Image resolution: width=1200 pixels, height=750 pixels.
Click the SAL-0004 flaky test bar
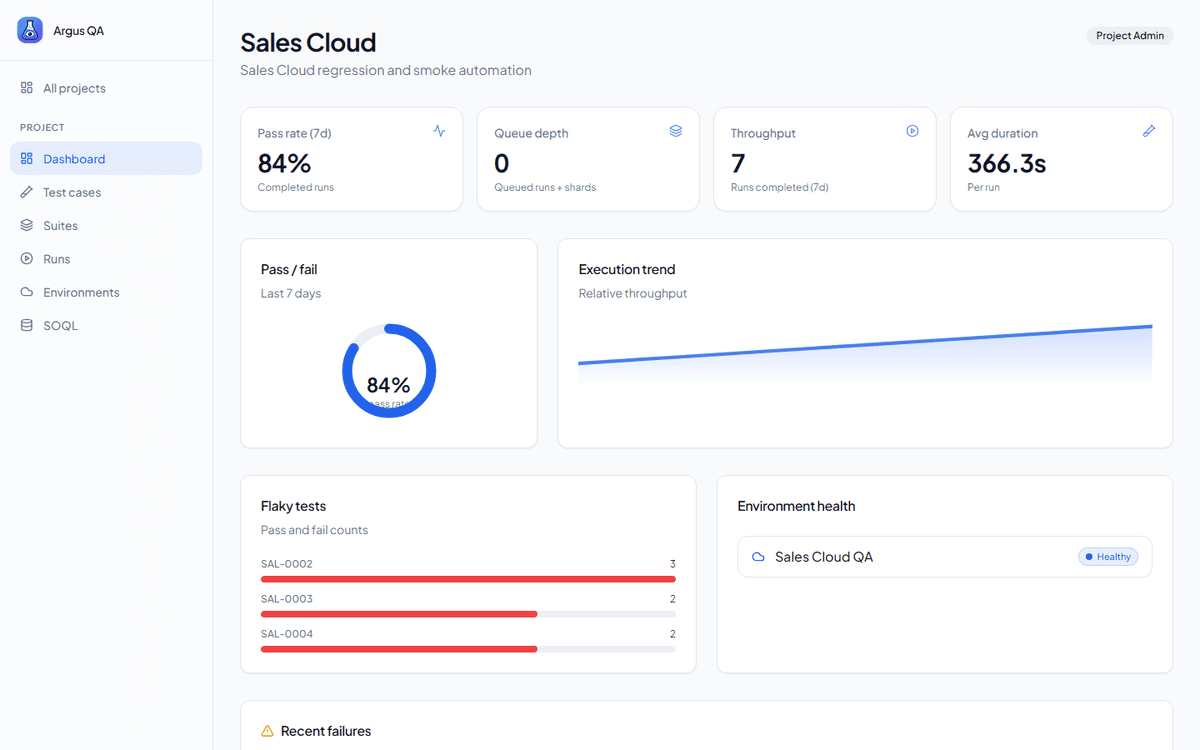click(468, 649)
